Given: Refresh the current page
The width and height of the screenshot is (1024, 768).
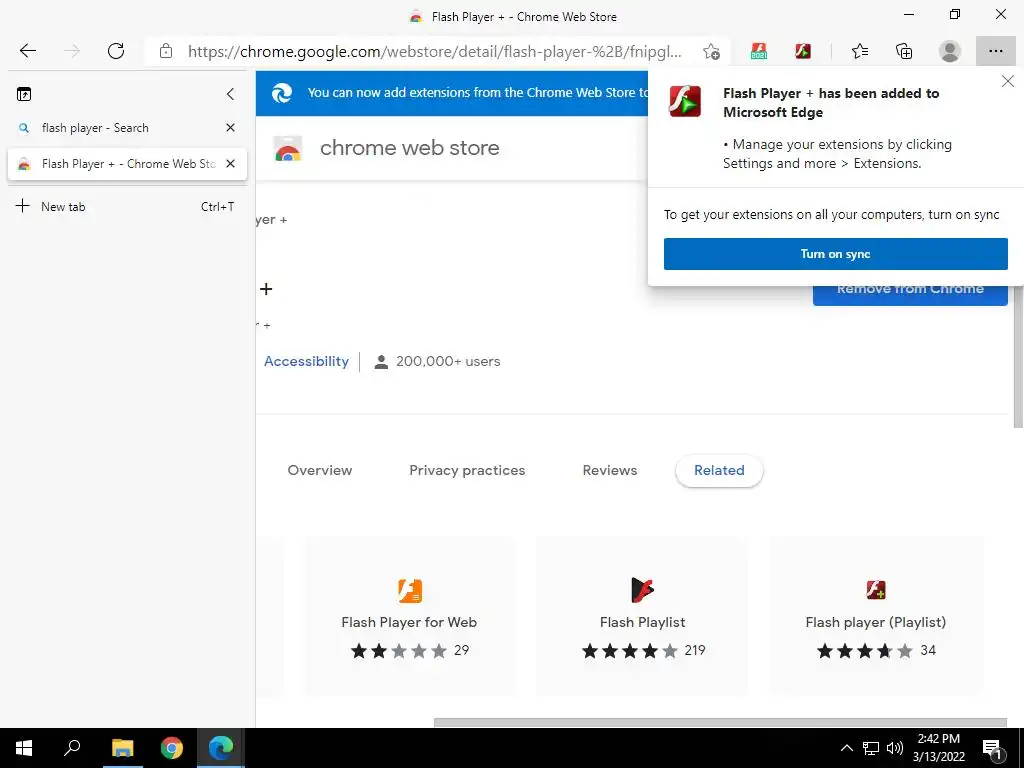Looking at the screenshot, I should tap(116, 51).
